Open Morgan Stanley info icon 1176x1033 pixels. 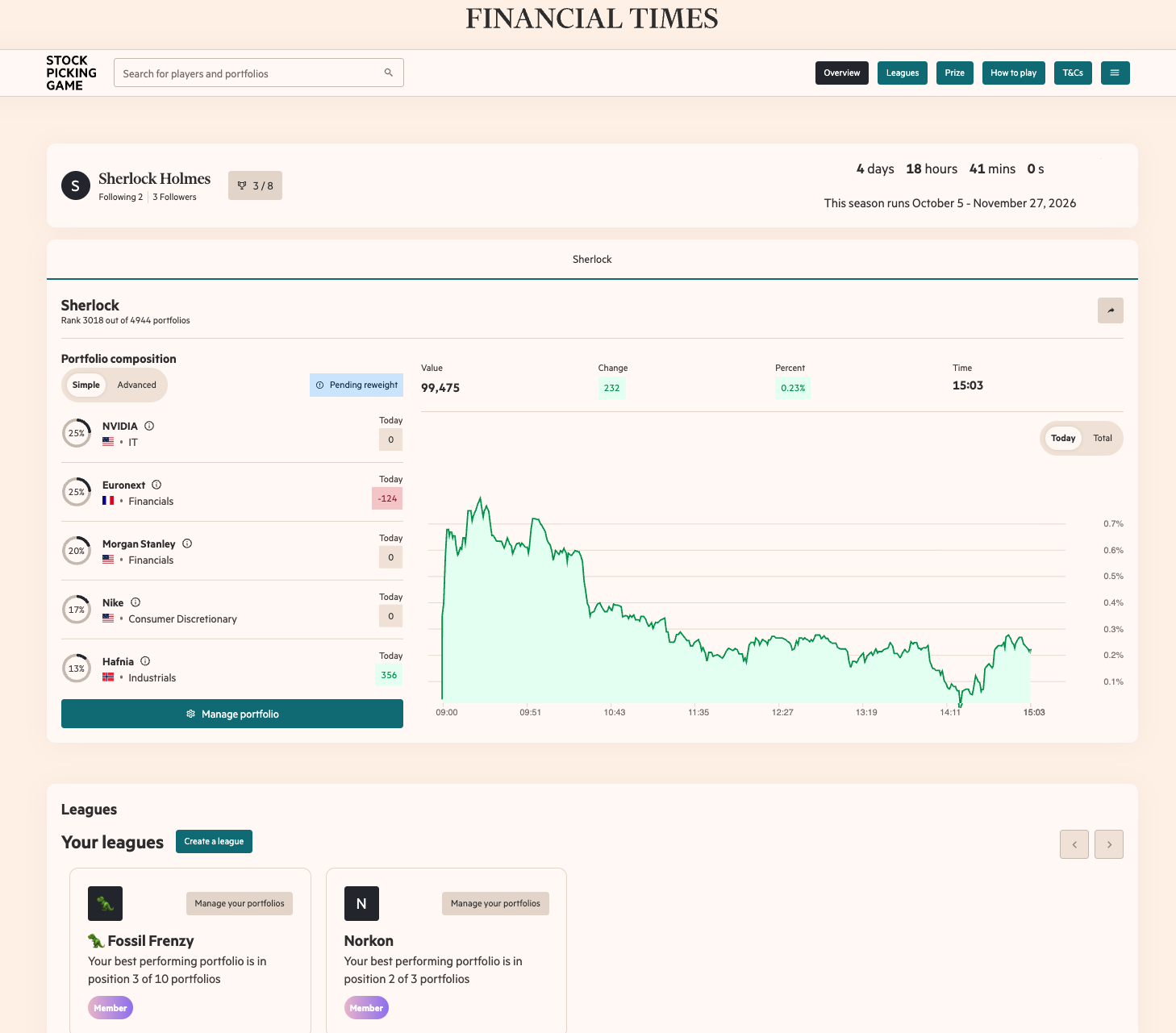(x=187, y=544)
